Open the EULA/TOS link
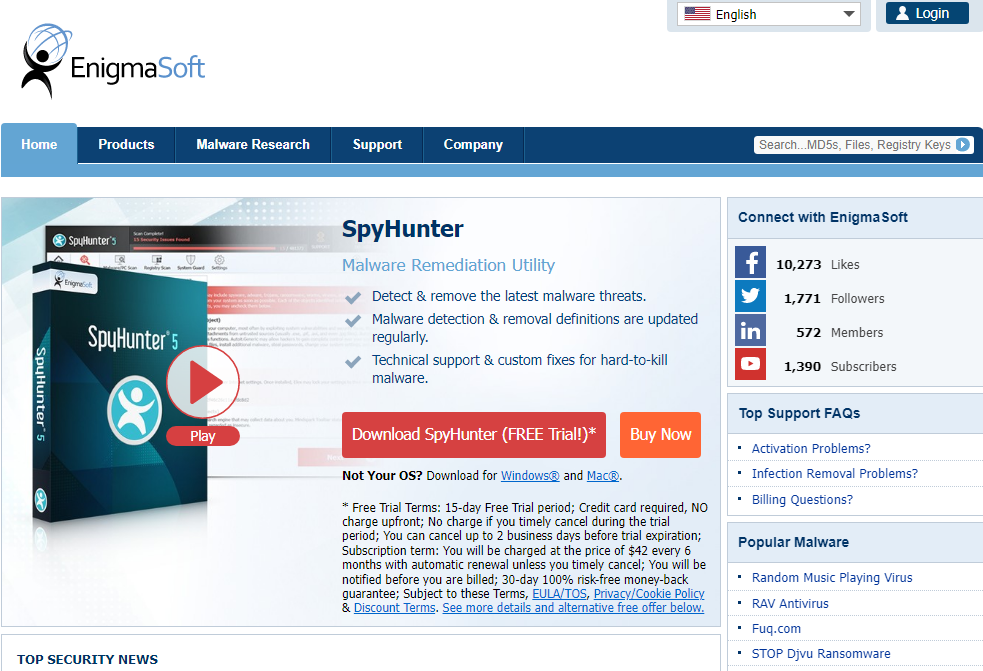983x671 pixels. pyautogui.click(x=559, y=594)
